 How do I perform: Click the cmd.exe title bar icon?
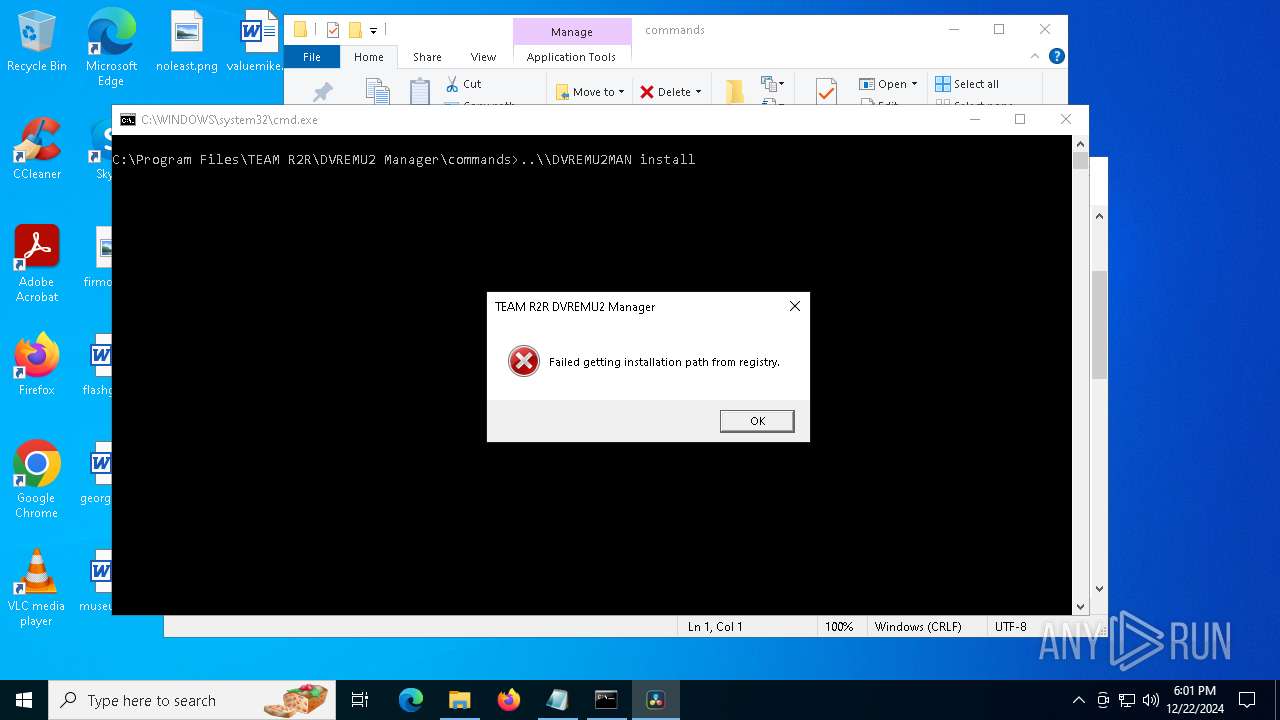tap(128, 120)
